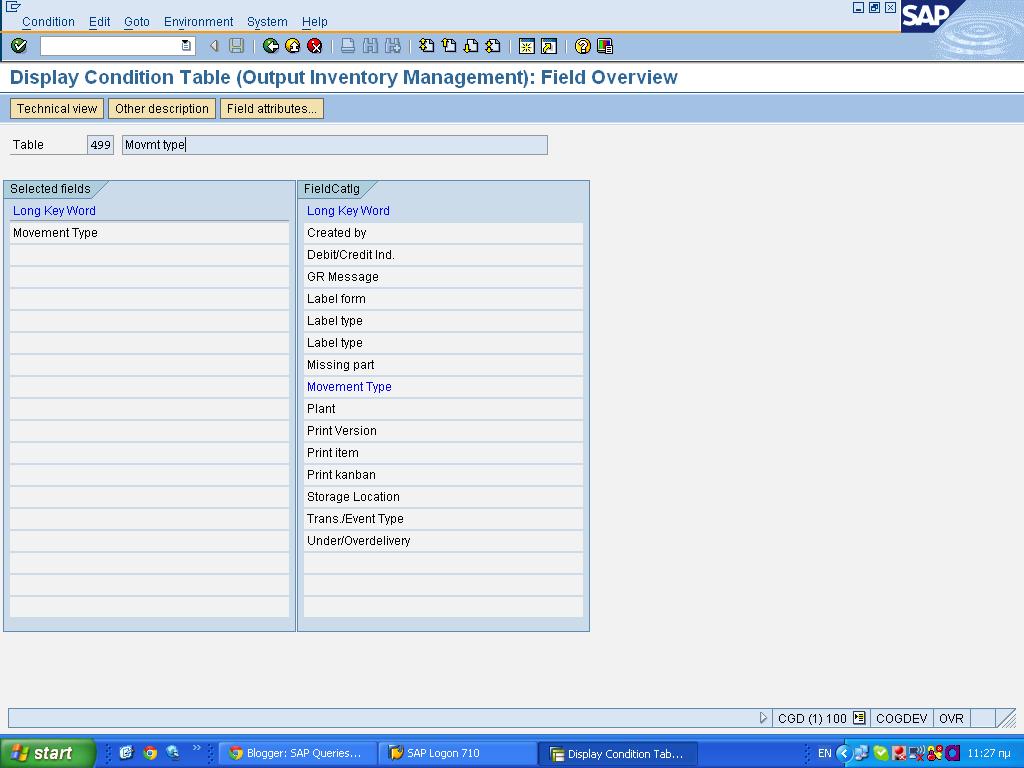The height and width of the screenshot is (768, 1024).
Task: Select Under/Overdelivery in field catalog
Action: pos(443,541)
